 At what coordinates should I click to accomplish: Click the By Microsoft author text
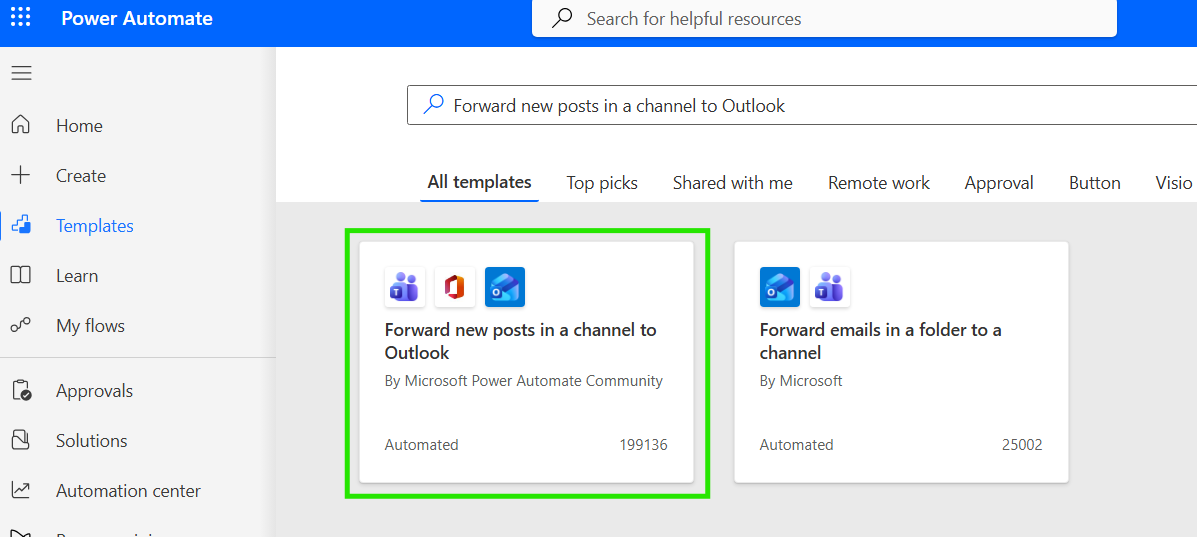(801, 380)
